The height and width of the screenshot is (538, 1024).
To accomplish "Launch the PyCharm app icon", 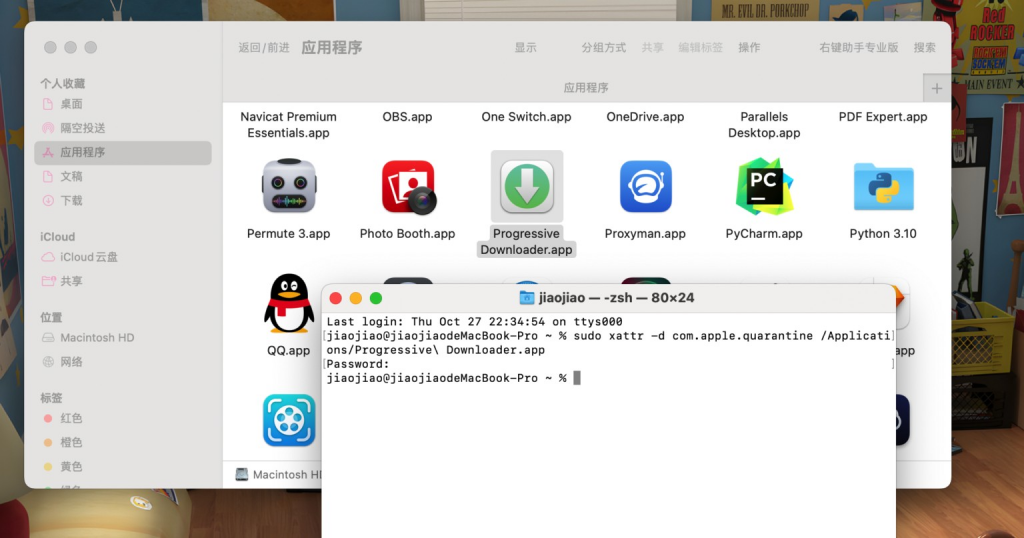I will pos(764,187).
